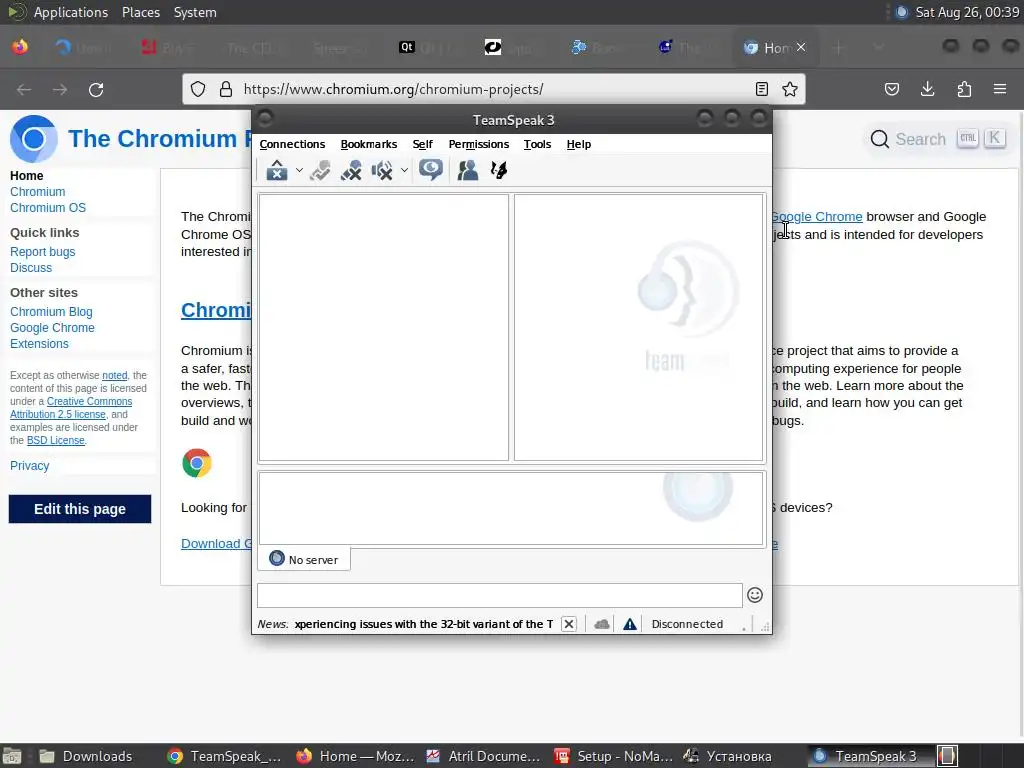Screen dimensions: 1024x768
Task: Click the cloud sync status icon
Action: (601, 624)
